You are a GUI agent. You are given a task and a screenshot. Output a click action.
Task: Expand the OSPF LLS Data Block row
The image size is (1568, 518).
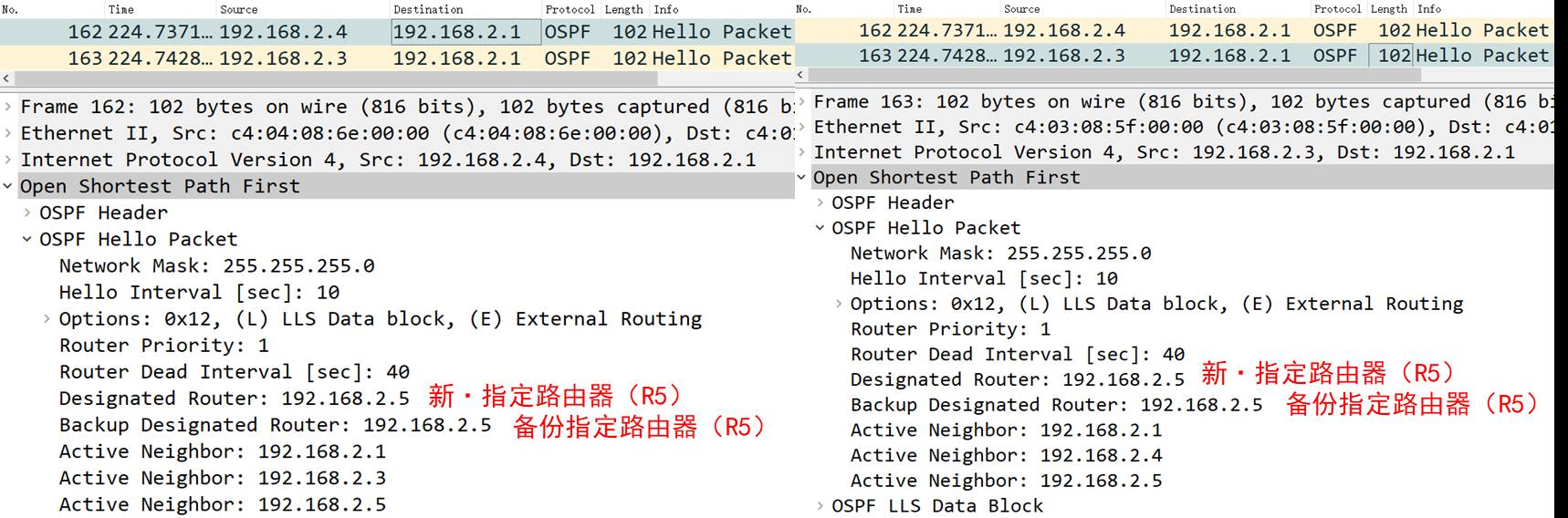(821, 506)
